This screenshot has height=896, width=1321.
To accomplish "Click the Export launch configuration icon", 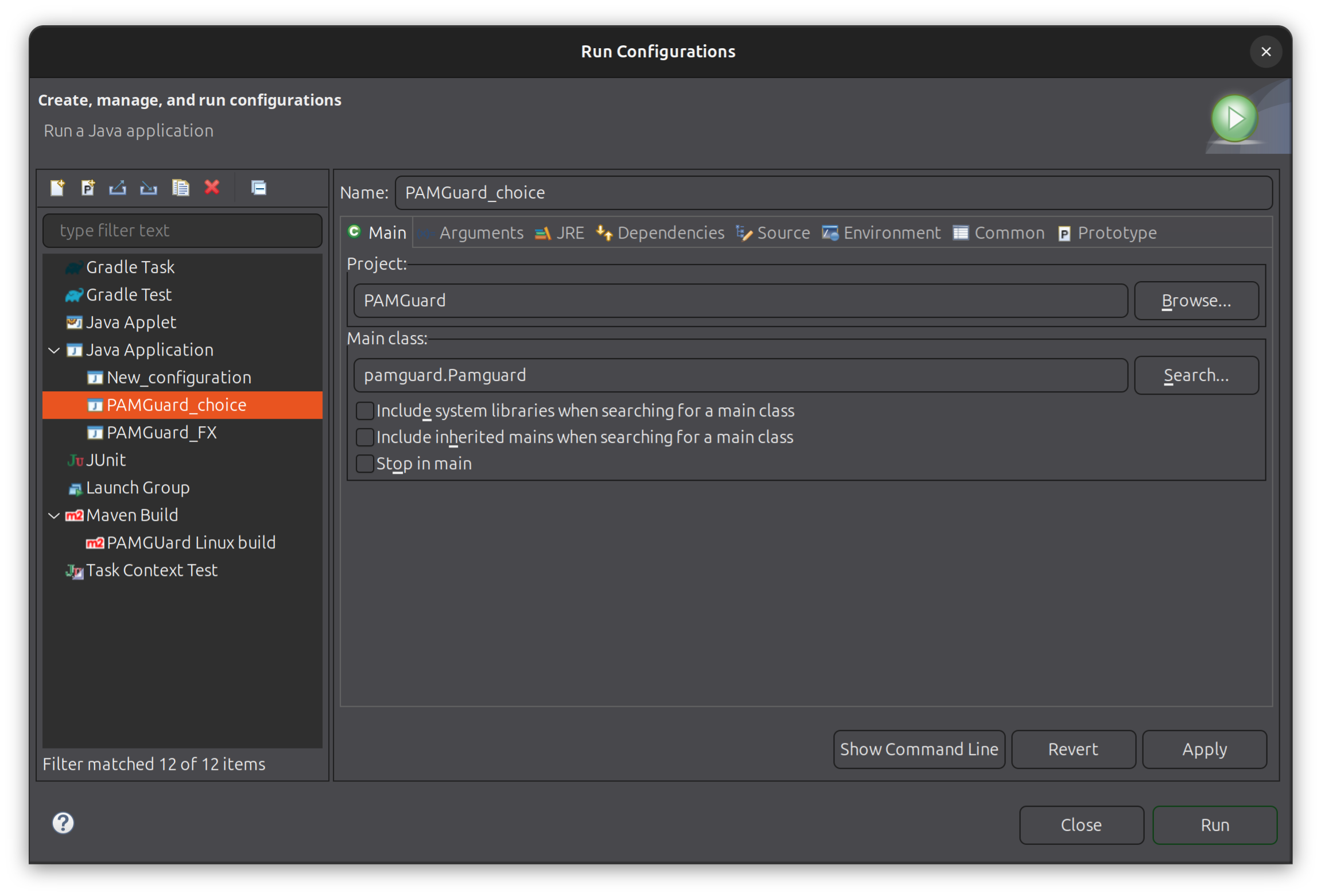I will coord(118,188).
